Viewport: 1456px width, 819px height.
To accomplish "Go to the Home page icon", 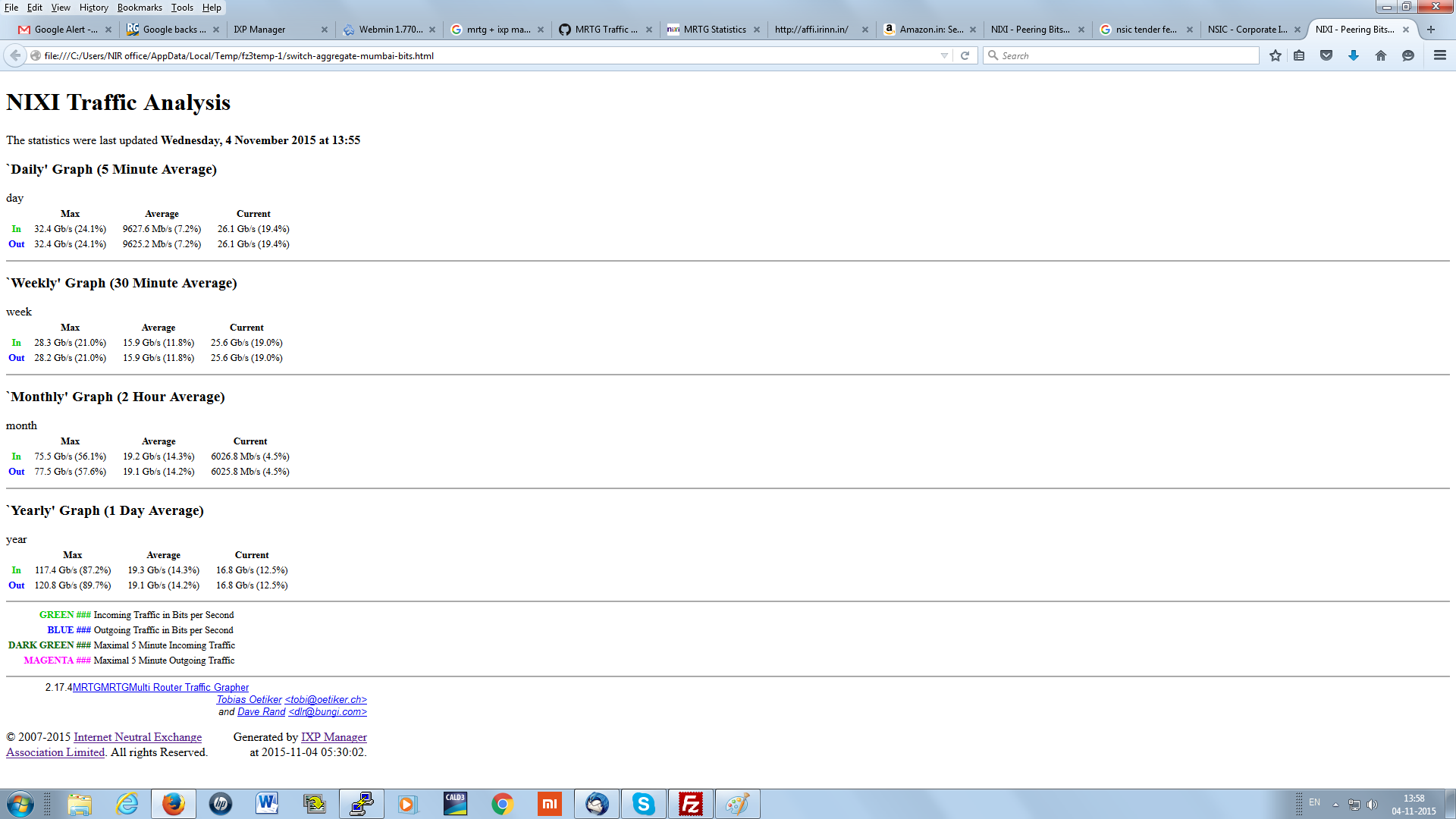I will [1381, 55].
